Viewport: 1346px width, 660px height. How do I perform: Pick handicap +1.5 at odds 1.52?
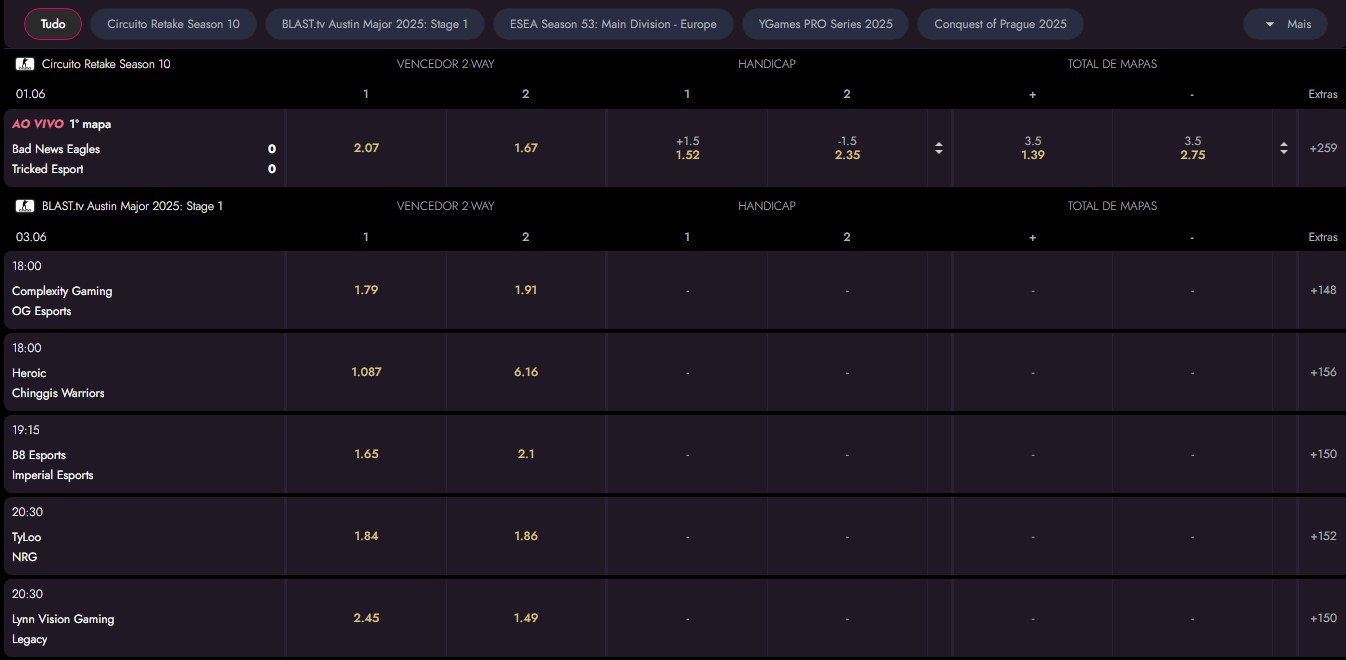pos(687,148)
